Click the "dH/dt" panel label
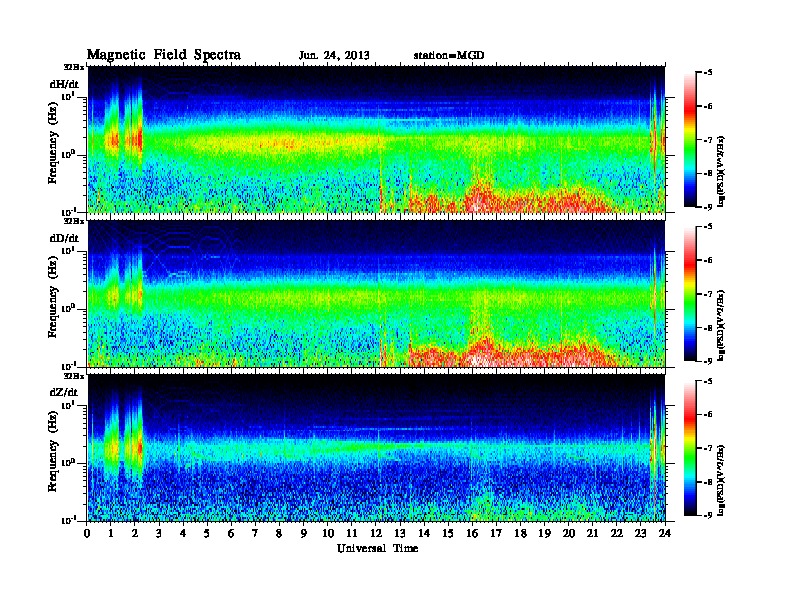Screen dimensions: 792x612 pos(64,84)
